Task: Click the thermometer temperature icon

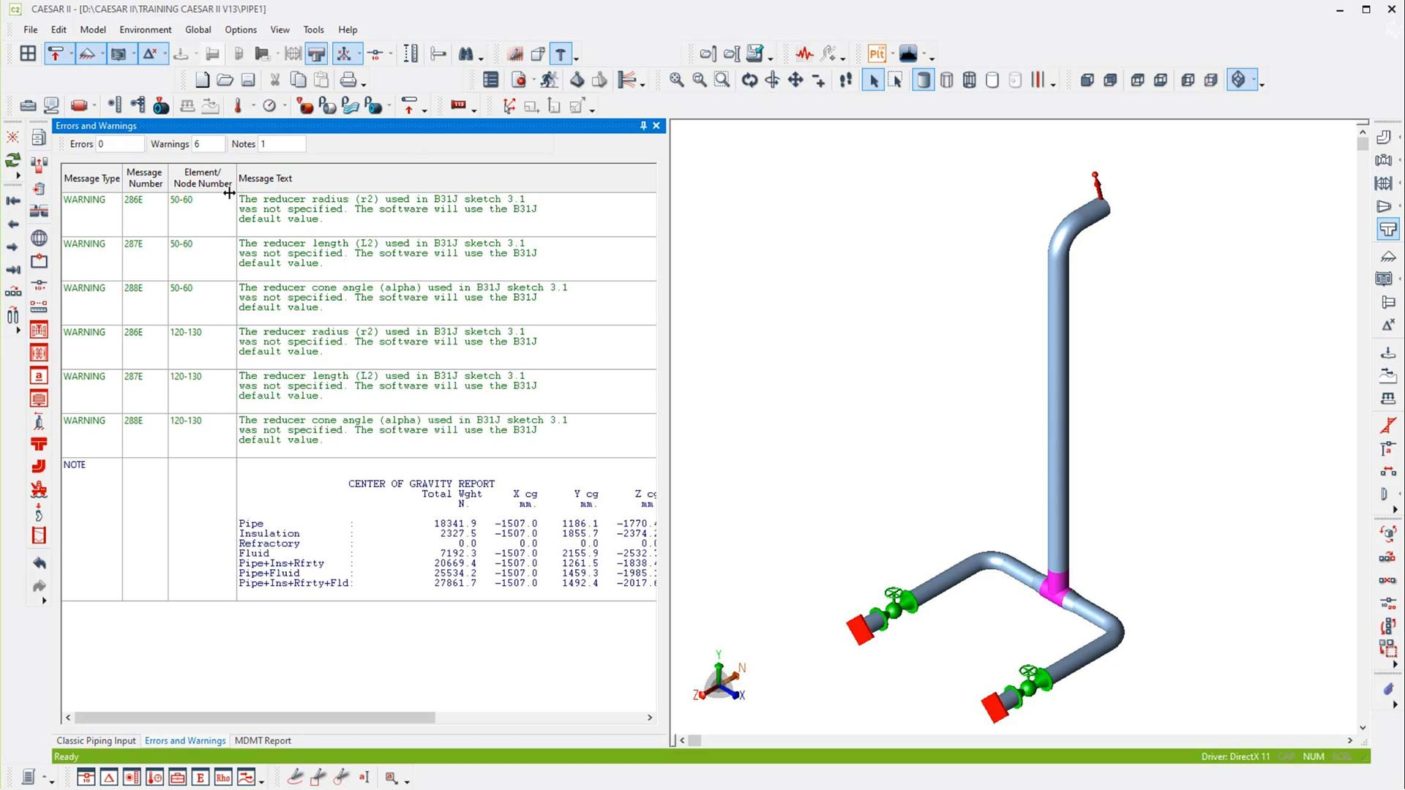Action: click(x=238, y=106)
